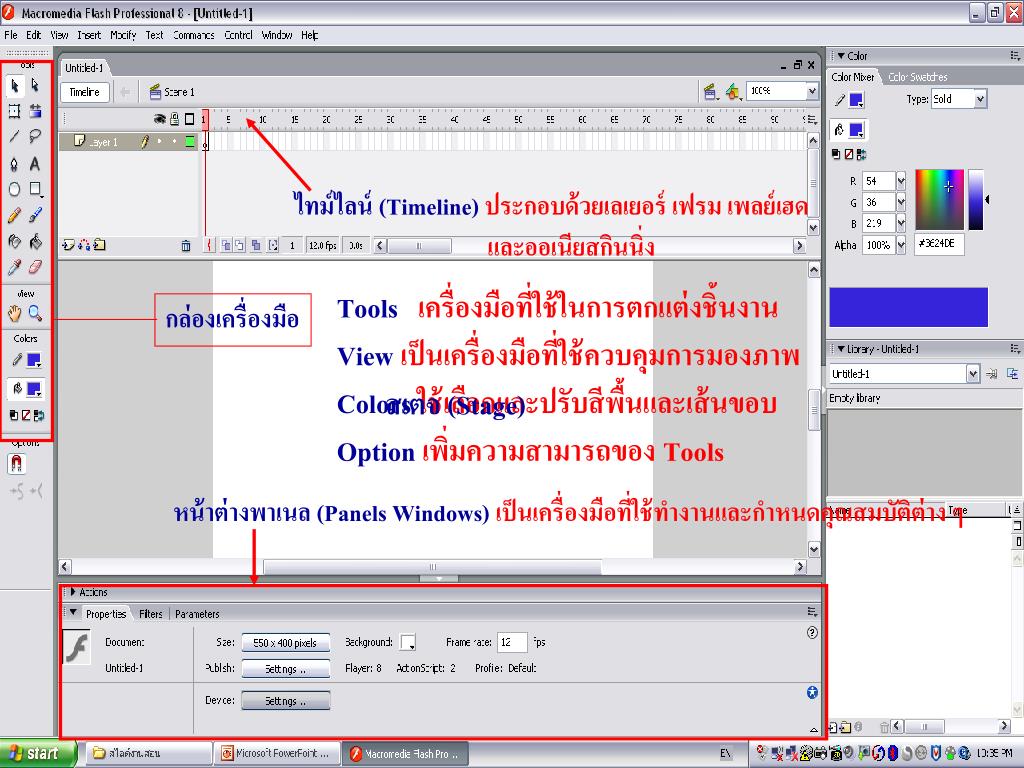Switch to the Filters tab
Viewport: 1024px width, 768px height.
coord(151,614)
